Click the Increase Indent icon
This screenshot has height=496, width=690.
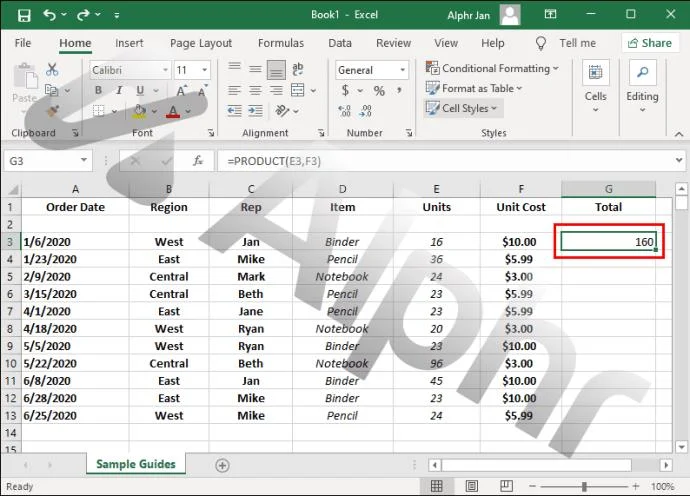click(x=255, y=110)
